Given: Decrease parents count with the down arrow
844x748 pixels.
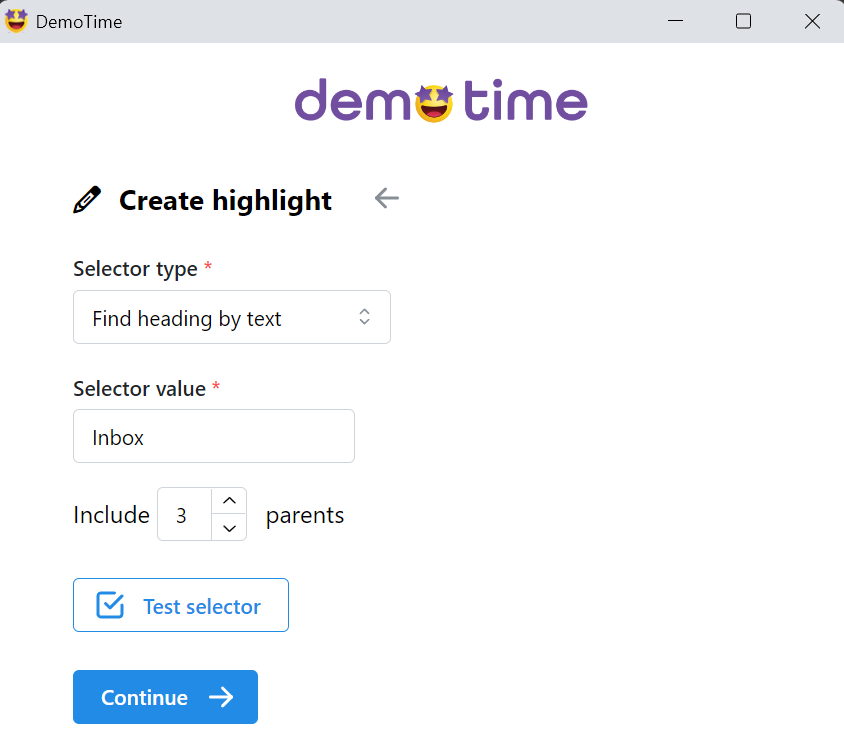Looking at the screenshot, I should [x=229, y=527].
